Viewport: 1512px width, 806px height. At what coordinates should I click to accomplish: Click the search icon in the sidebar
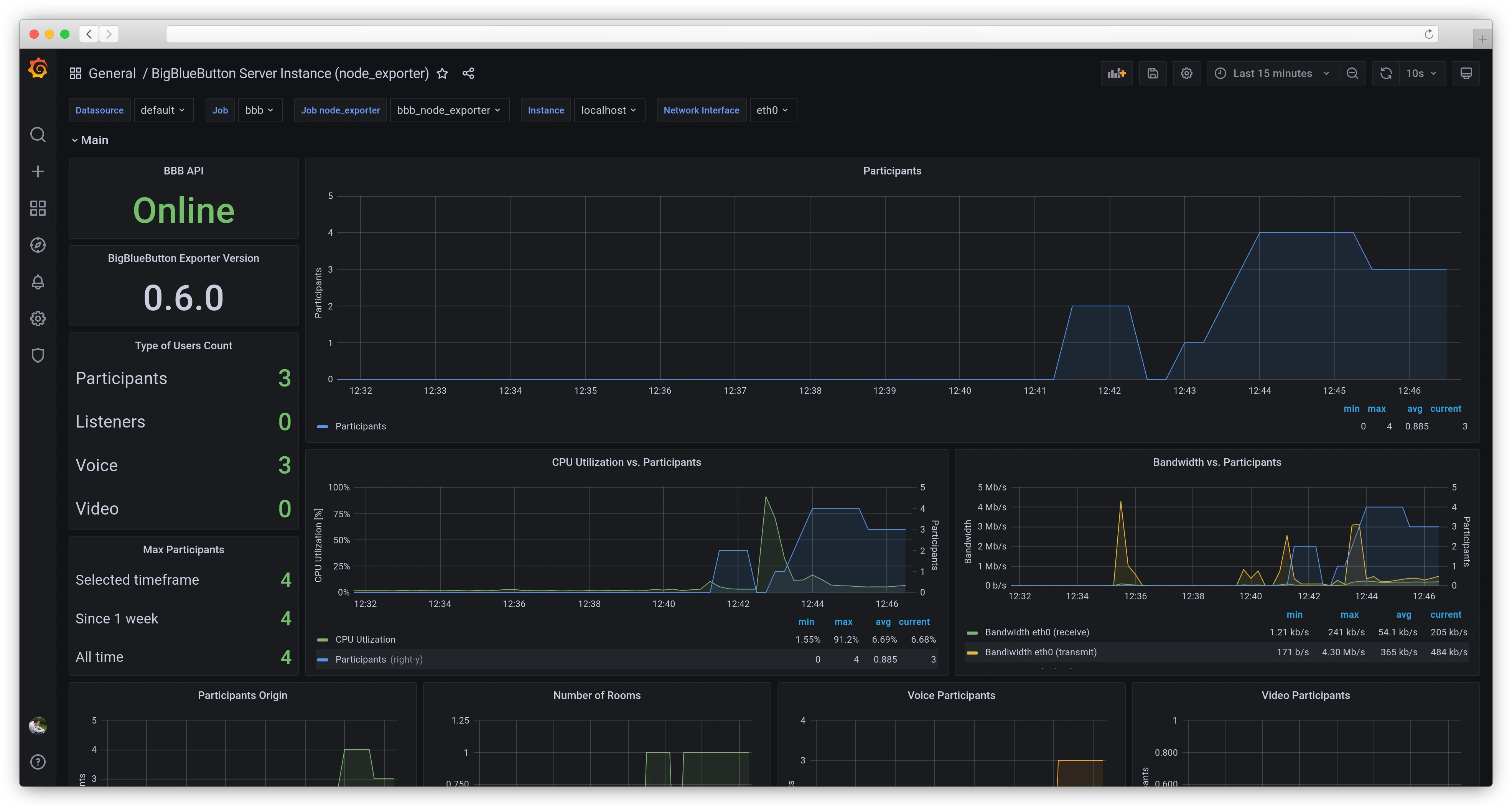(38, 134)
